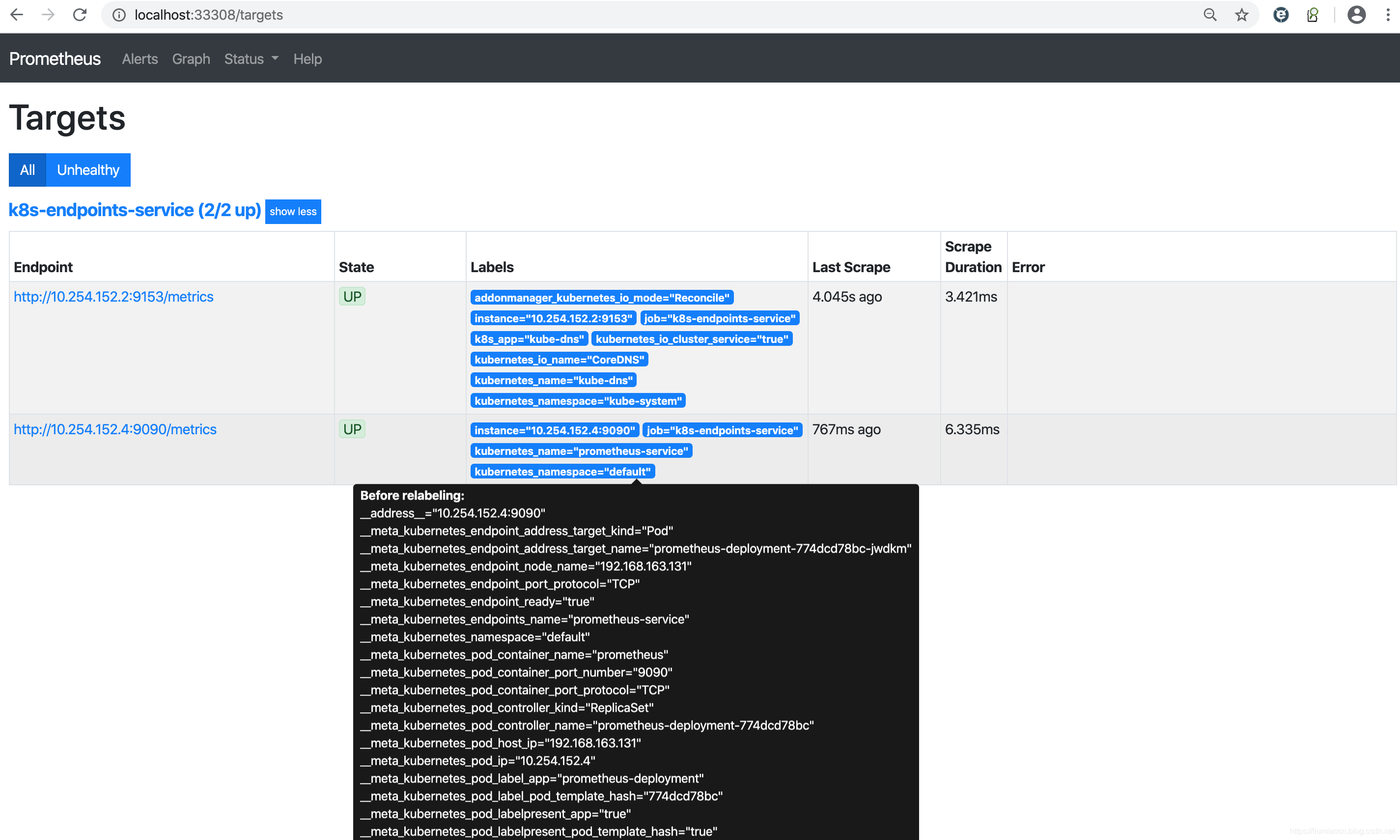Click scrape duration value 6.335ms
Viewport: 1400px width, 840px height.
tap(972, 429)
